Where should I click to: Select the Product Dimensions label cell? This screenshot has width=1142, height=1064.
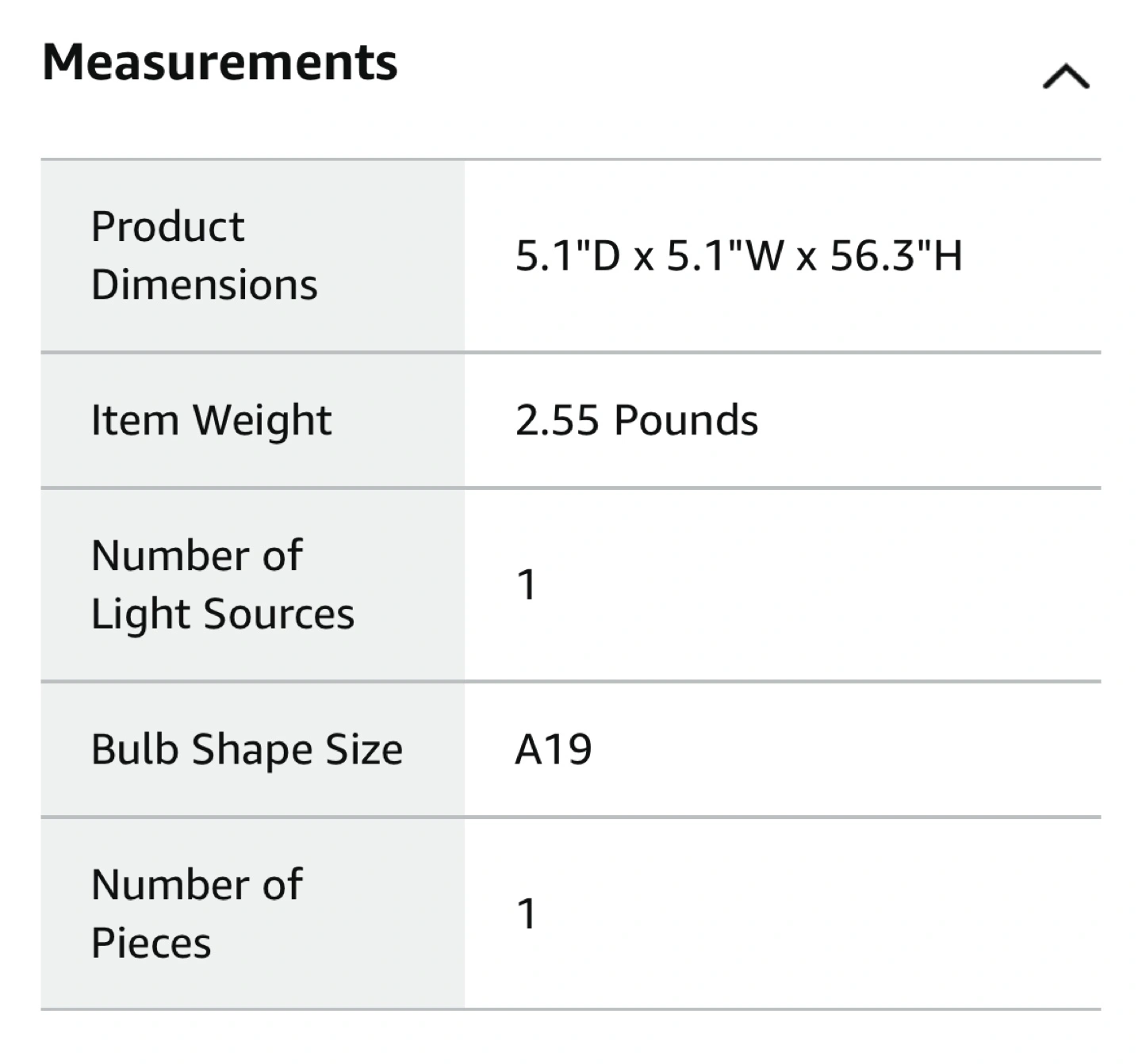pos(204,255)
